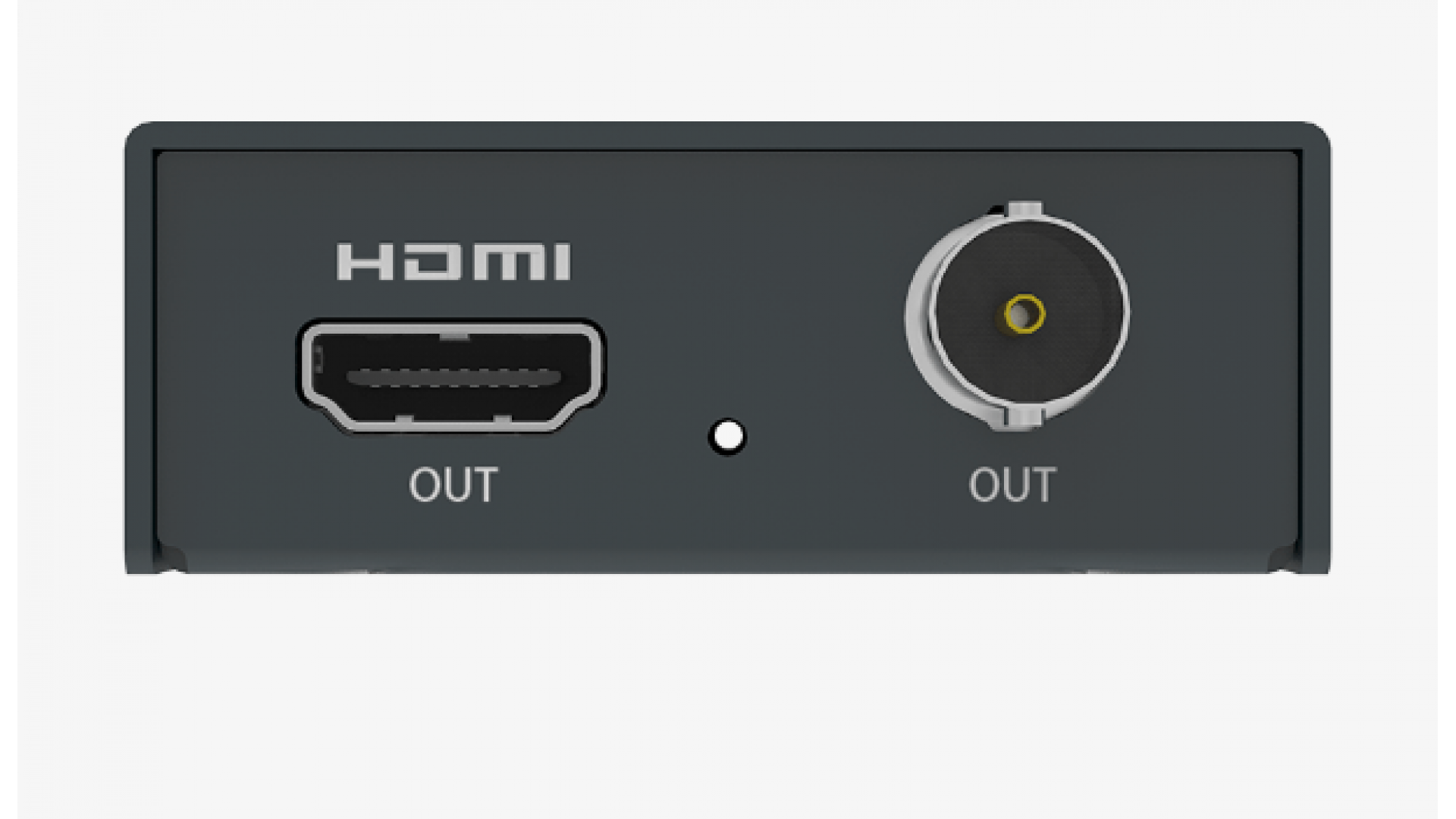Image resolution: width=1456 pixels, height=819 pixels.
Task: Select the OUT label below BNC connector
Action: 1012,485
